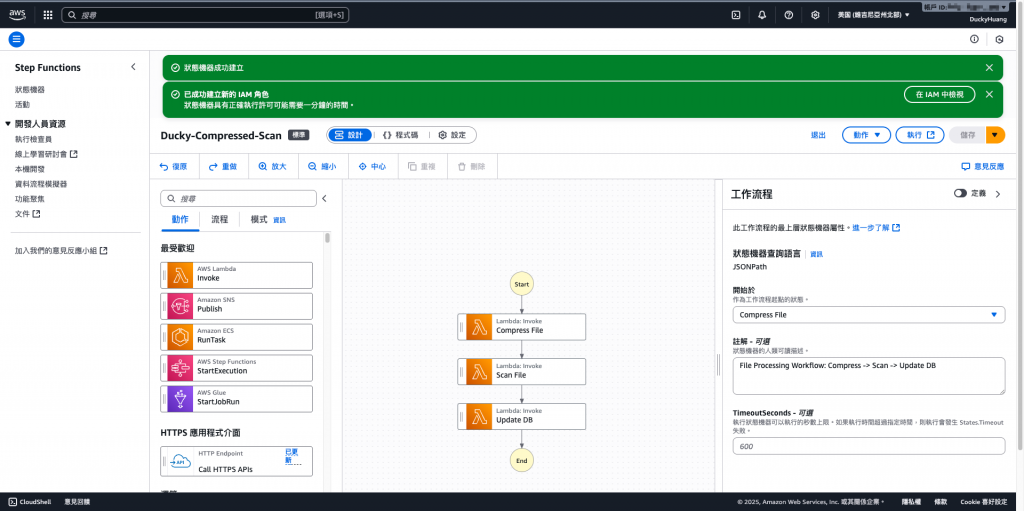Click the 放大 zoom in button
1024x511 pixels.
pos(272,167)
